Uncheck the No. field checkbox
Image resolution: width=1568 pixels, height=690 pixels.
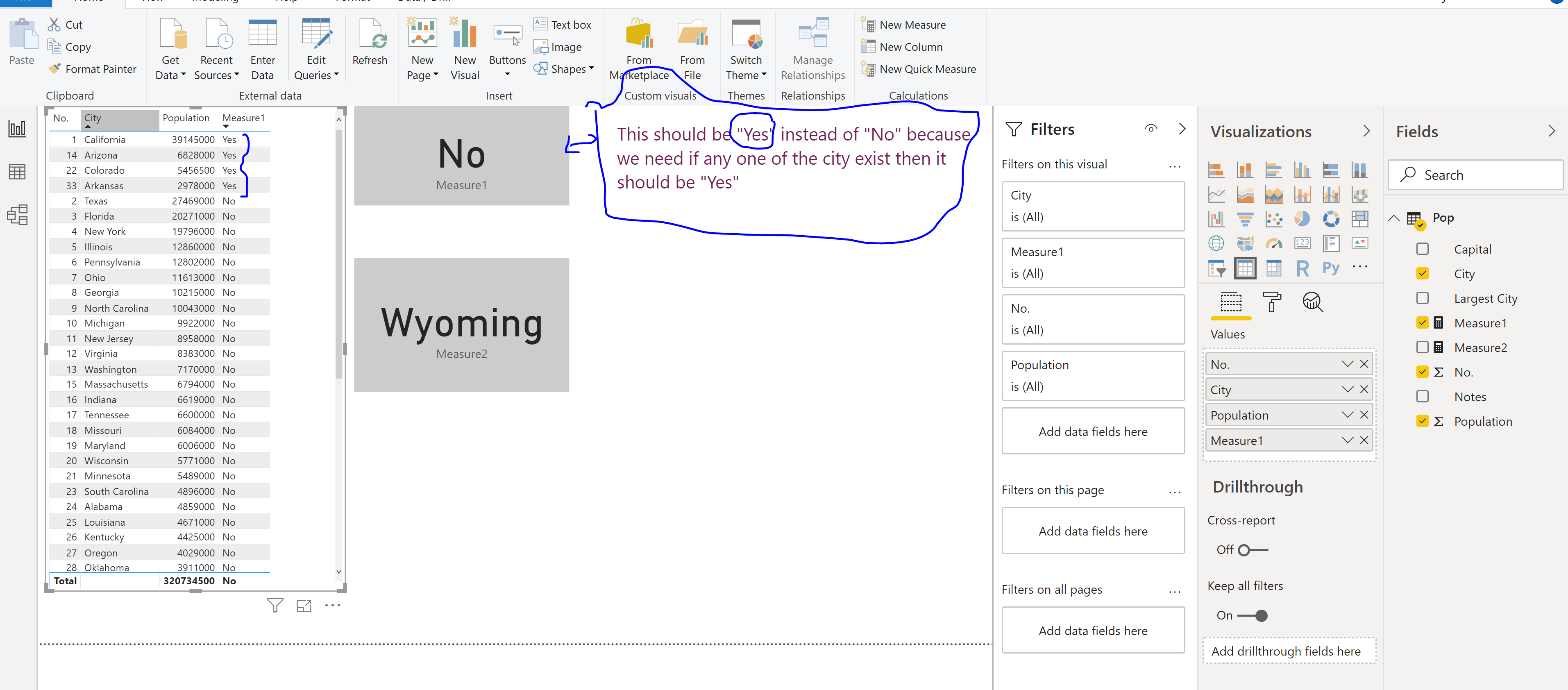pyautogui.click(x=1423, y=372)
